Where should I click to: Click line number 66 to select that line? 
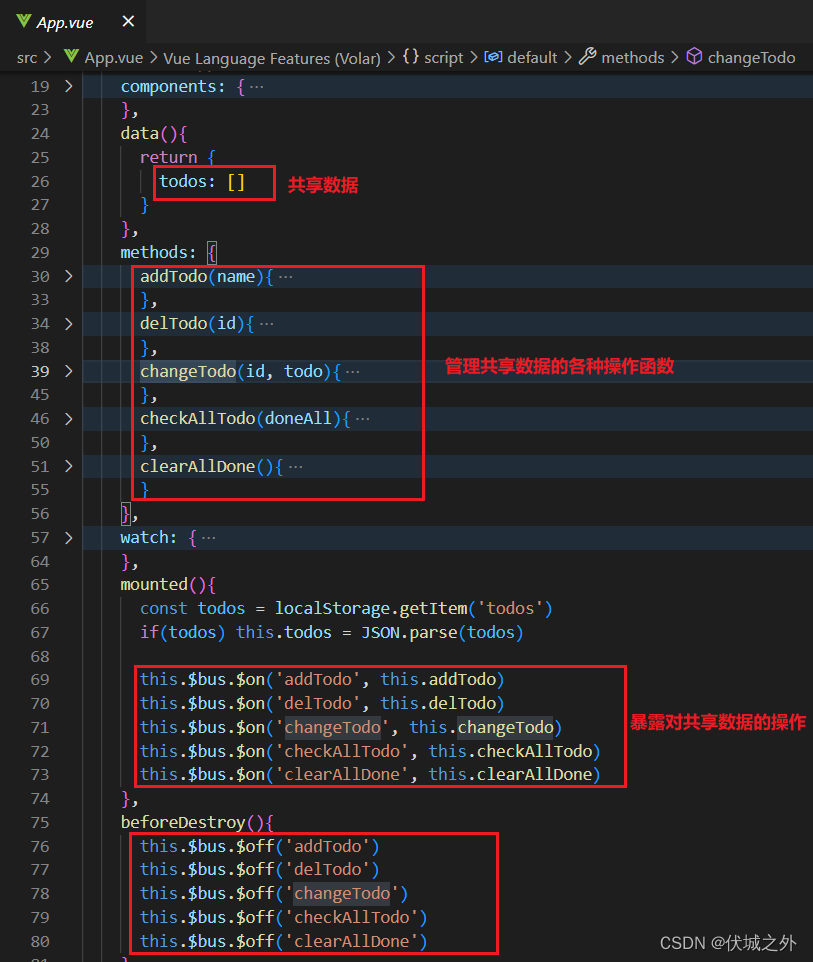[40, 608]
